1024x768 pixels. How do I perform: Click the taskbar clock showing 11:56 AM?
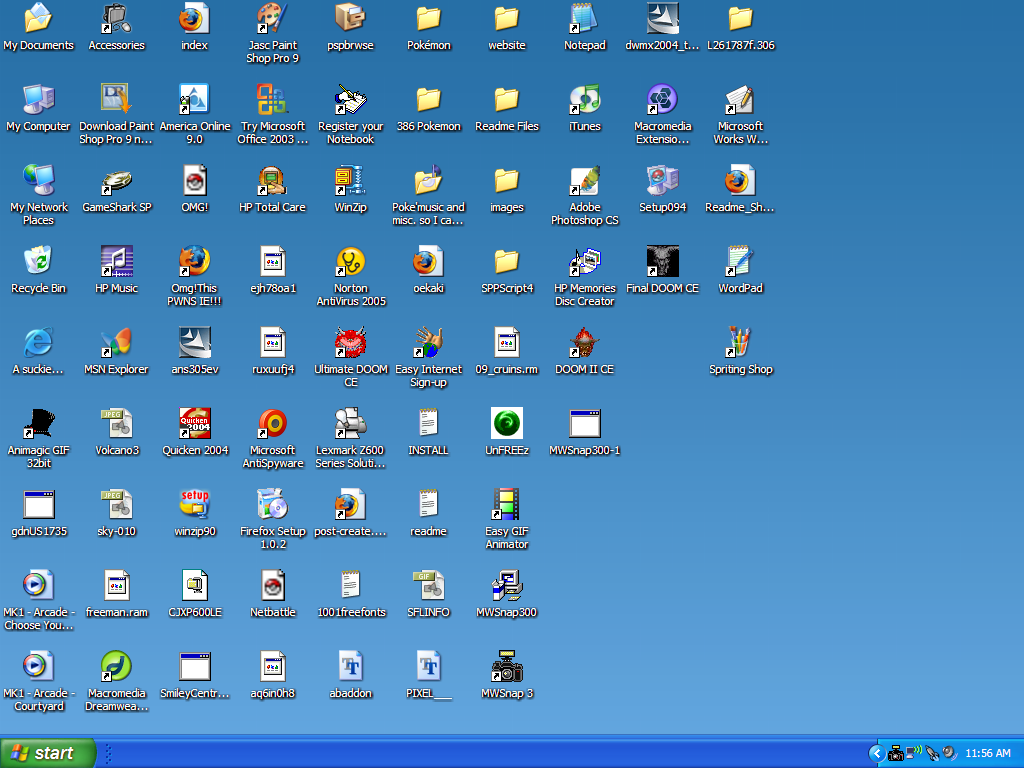click(x=987, y=754)
